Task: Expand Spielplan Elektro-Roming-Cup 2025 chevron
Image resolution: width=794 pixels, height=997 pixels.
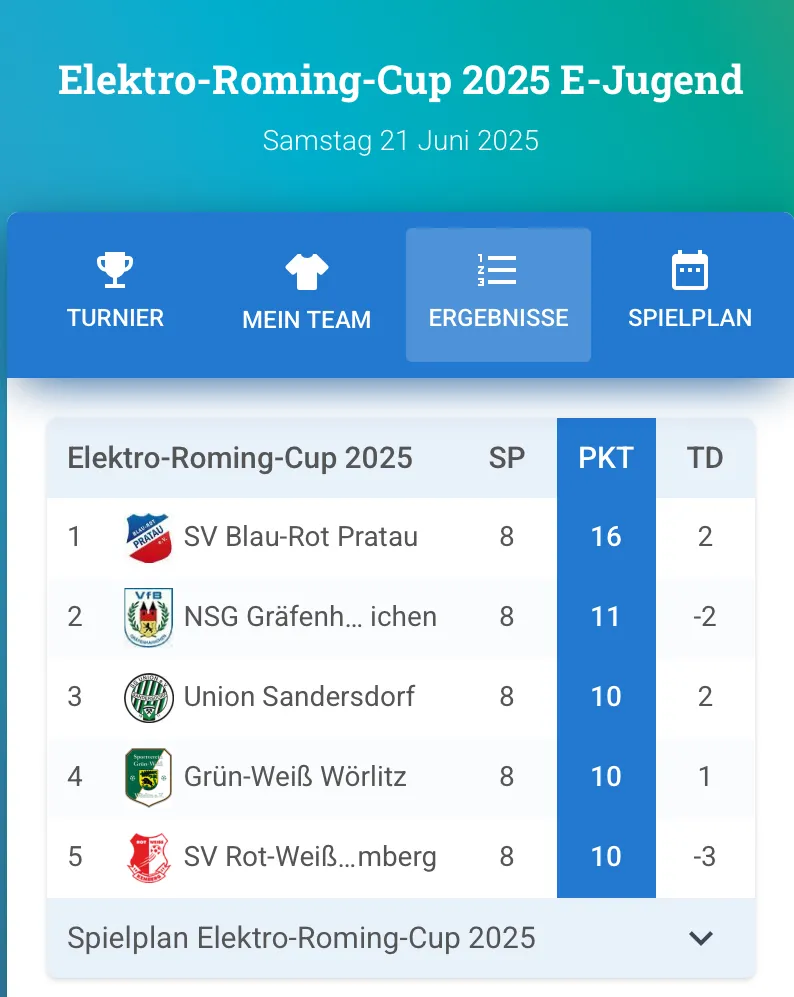Action: pyautogui.click(x=702, y=938)
